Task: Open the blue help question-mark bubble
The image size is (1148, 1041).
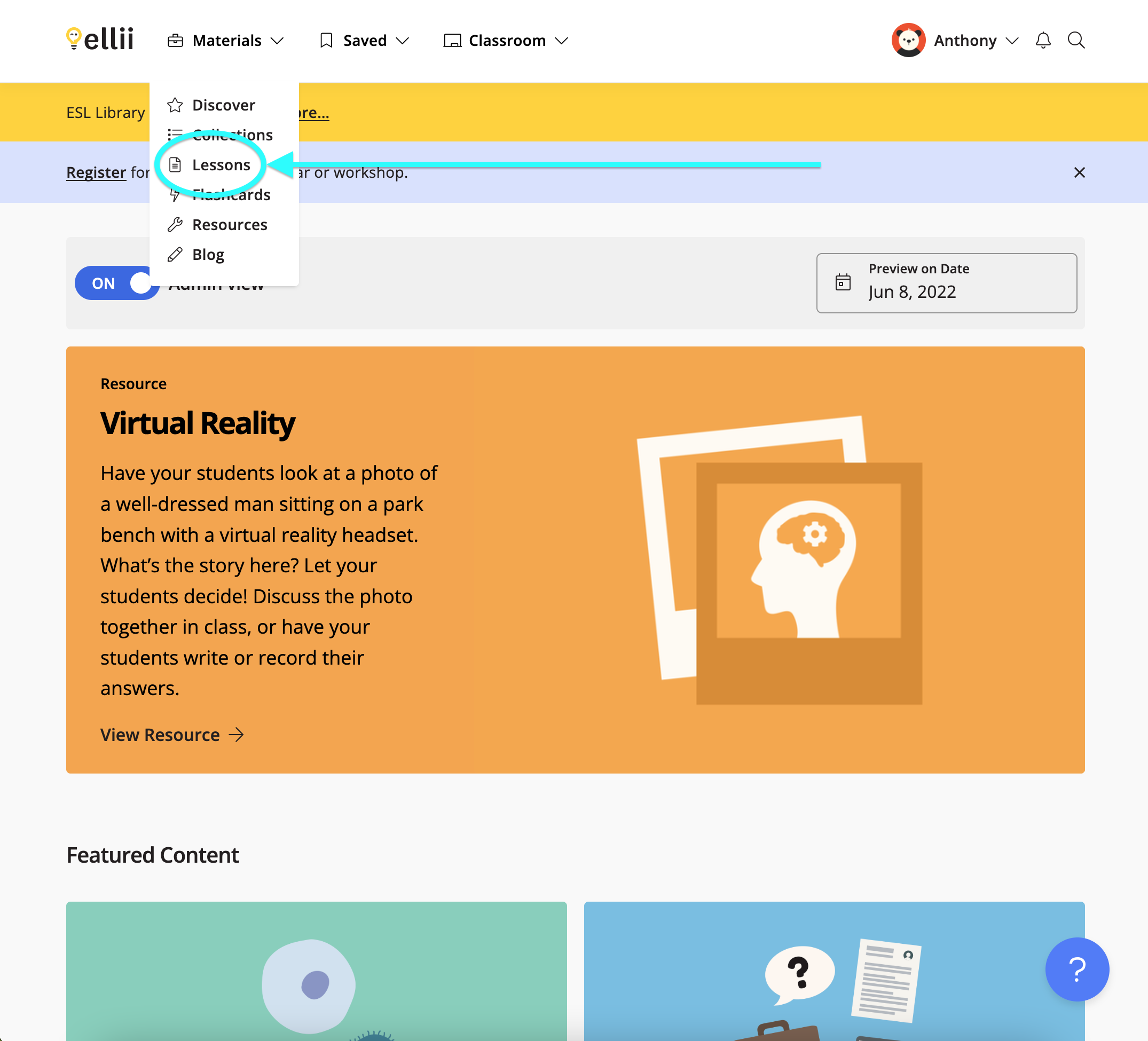Action: pos(1076,969)
